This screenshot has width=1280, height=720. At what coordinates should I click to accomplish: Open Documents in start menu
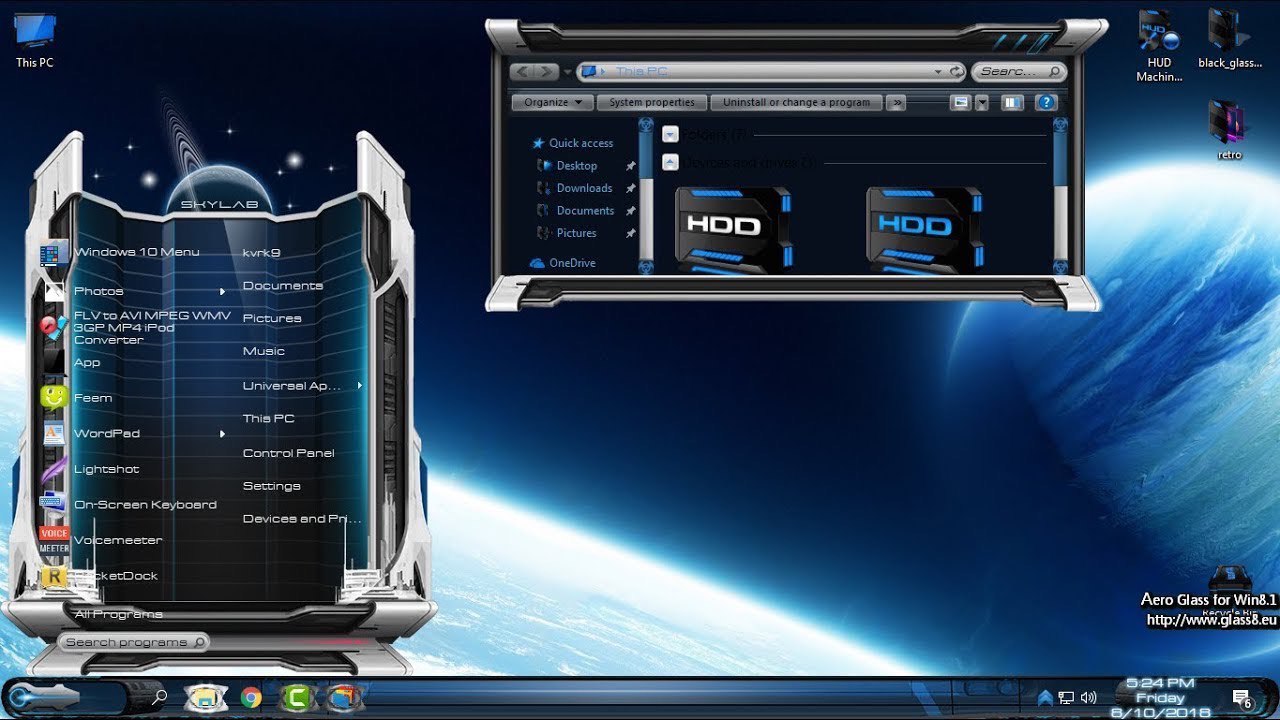click(283, 286)
